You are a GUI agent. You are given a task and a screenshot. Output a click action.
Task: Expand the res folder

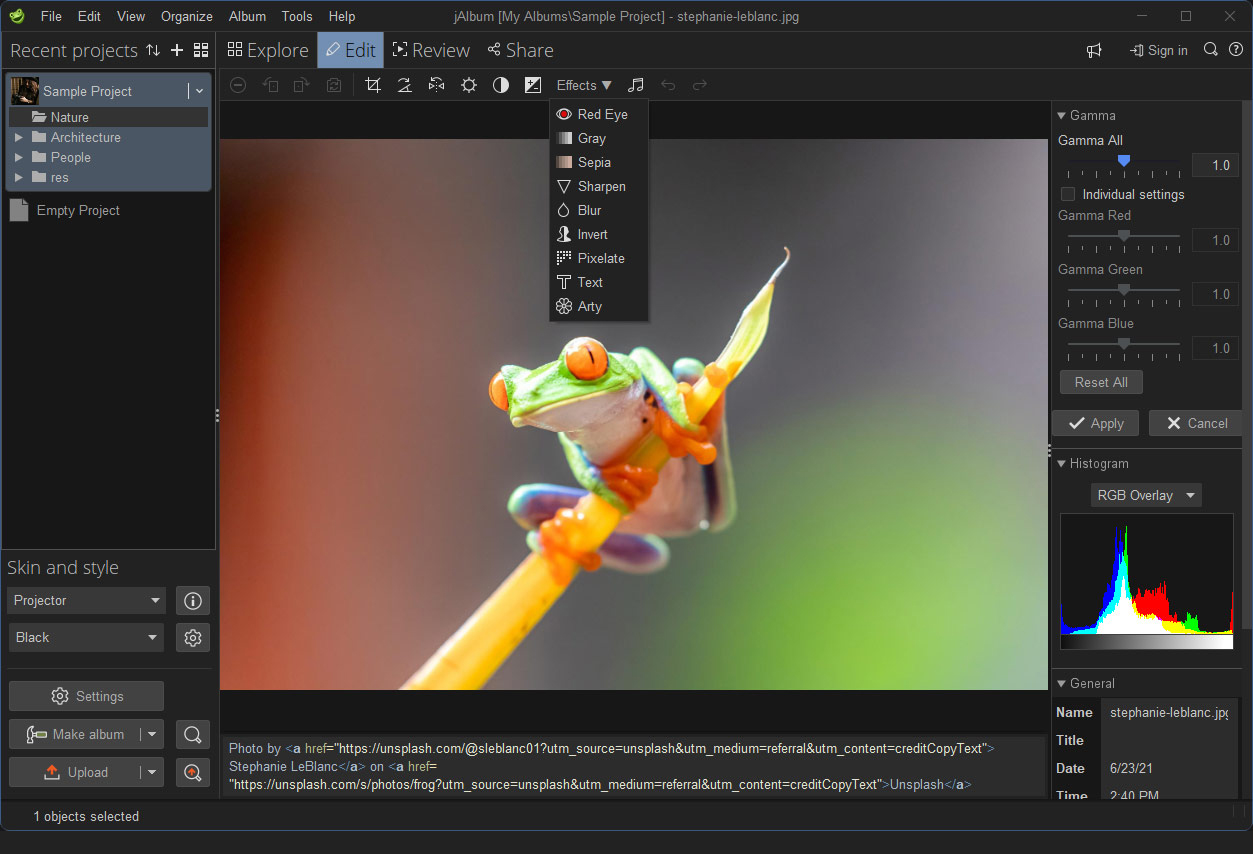point(19,177)
